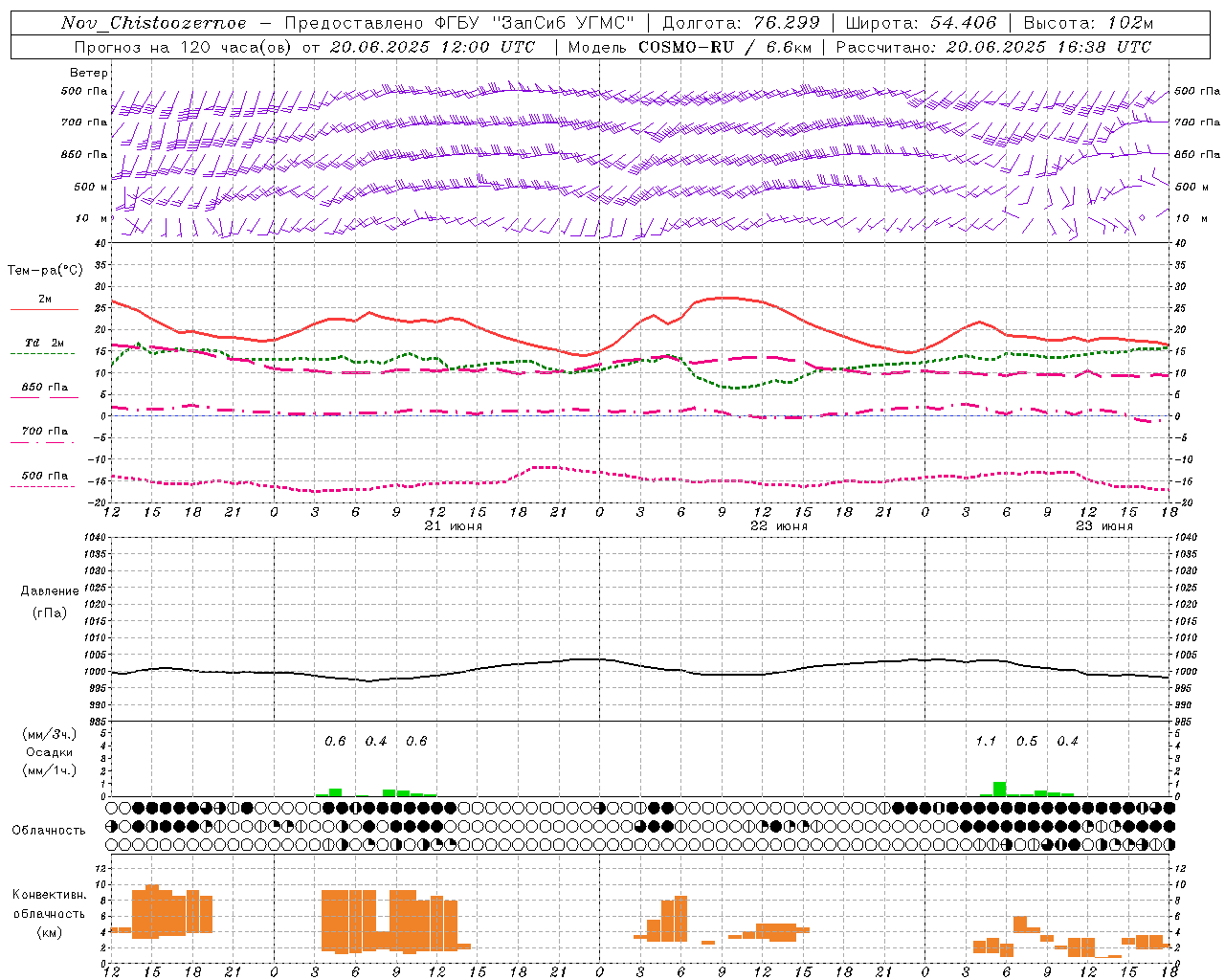Click the Предоставлено ФГБУ "ЗапСиб УГМС" provider text

pos(459,23)
